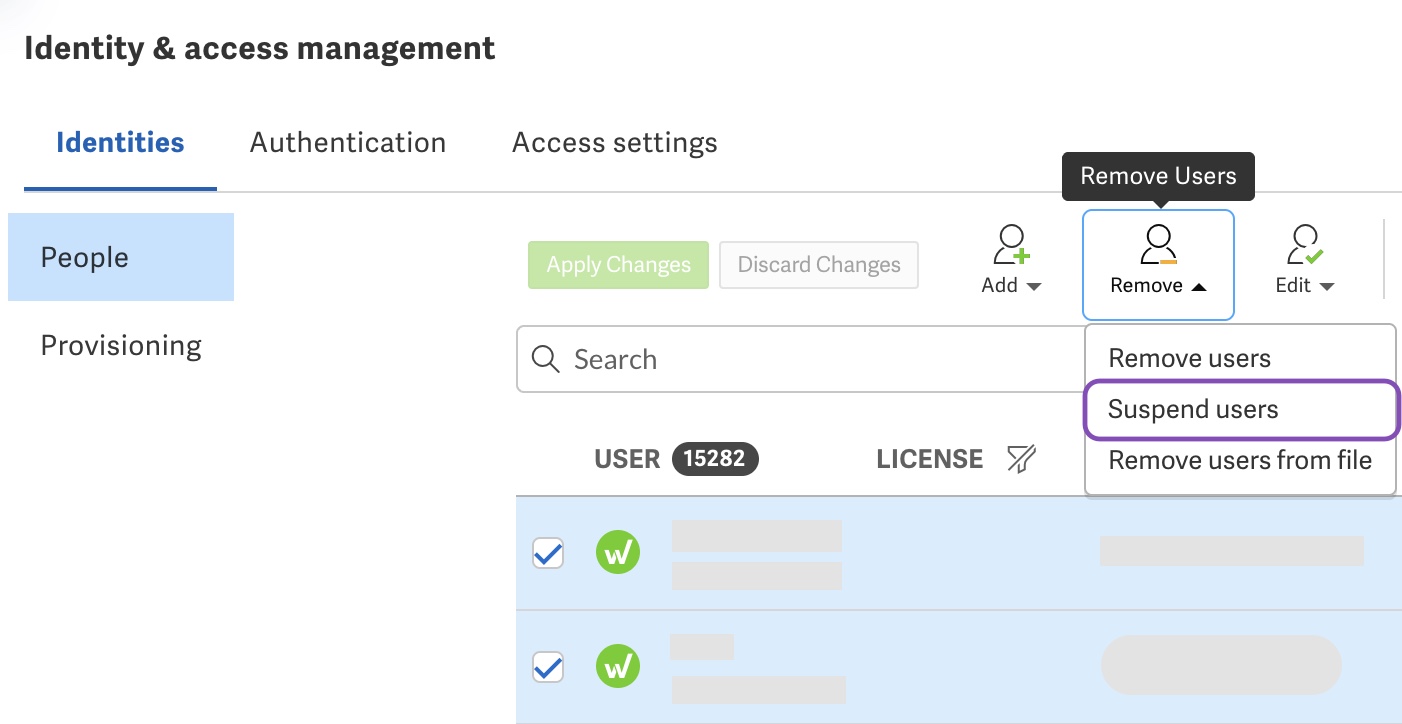Choose Remove users from the menu
This screenshot has height=724, width=1402.
point(1239,358)
